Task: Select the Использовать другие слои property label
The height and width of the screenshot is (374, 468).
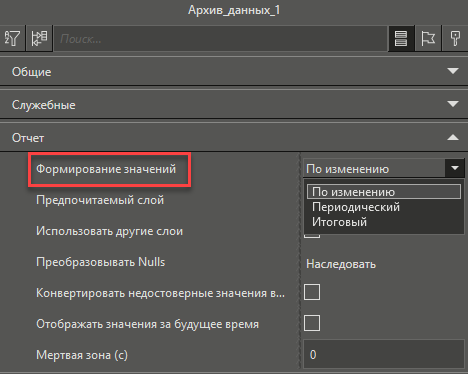Action: (x=109, y=231)
